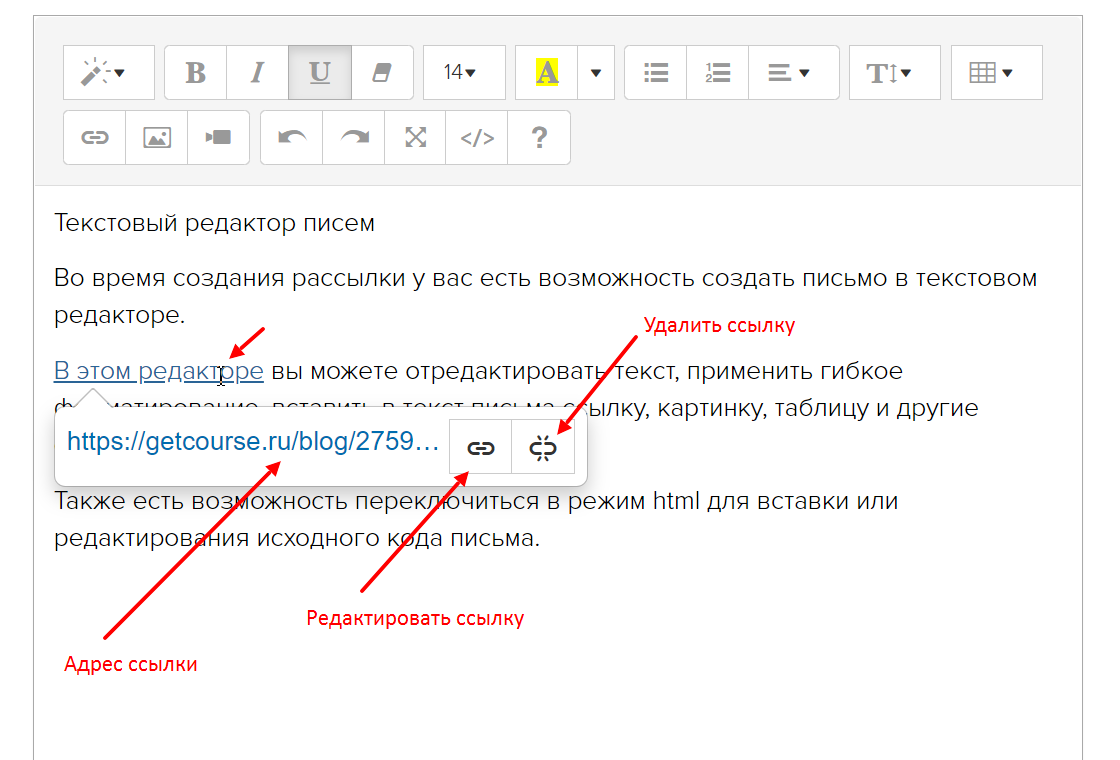Switch to HTML code view
Viewport: 1120px width, 760px height.
477,137
